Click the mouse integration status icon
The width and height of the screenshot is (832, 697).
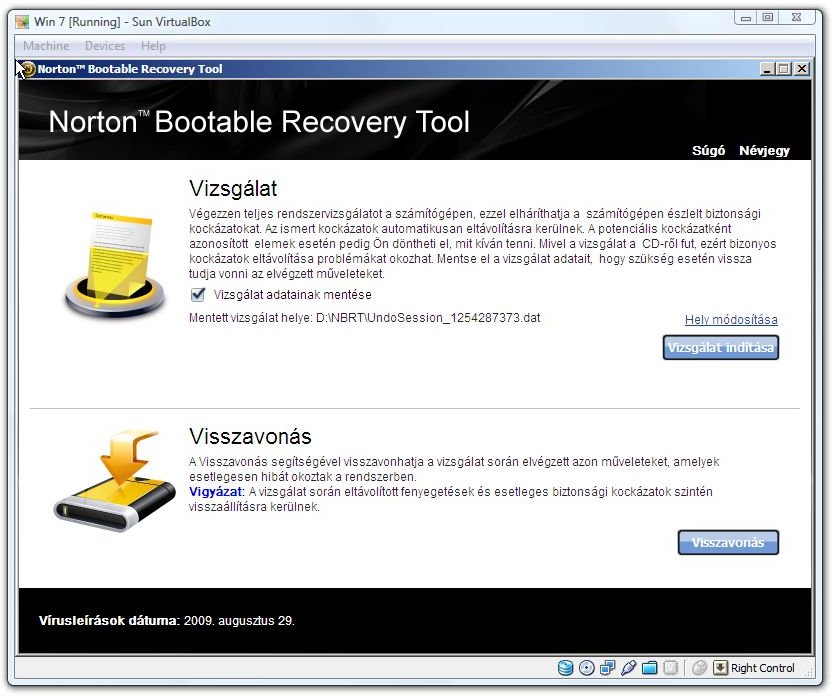[x=699, y=667]
